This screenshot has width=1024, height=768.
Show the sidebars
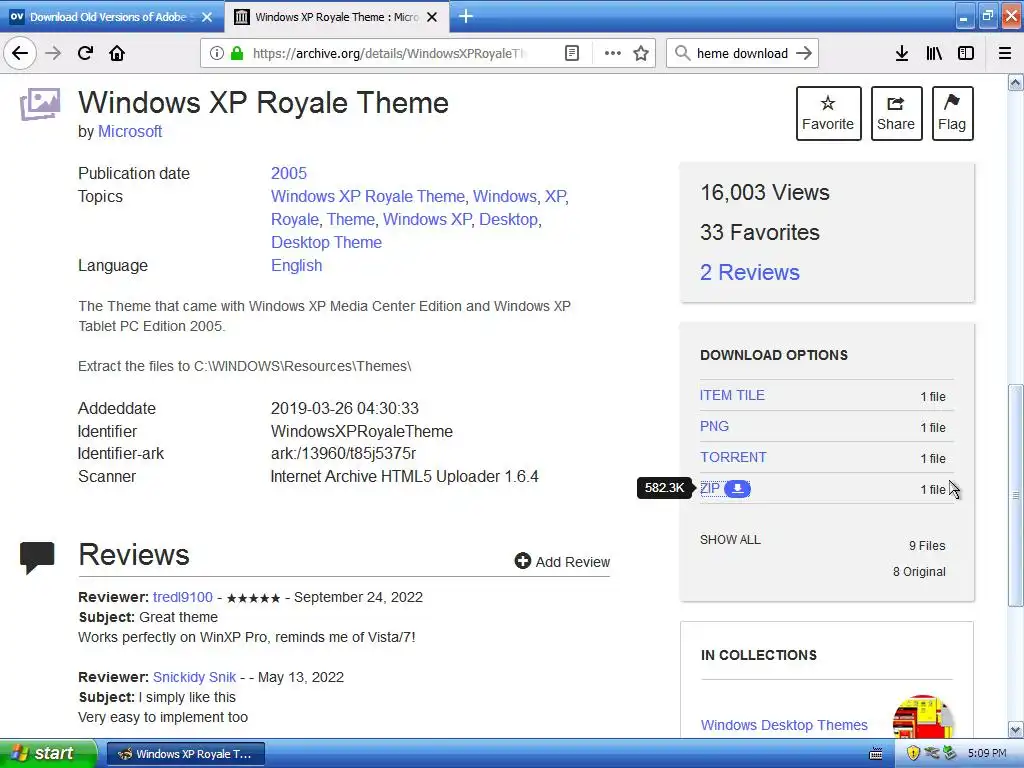point(966,53)
